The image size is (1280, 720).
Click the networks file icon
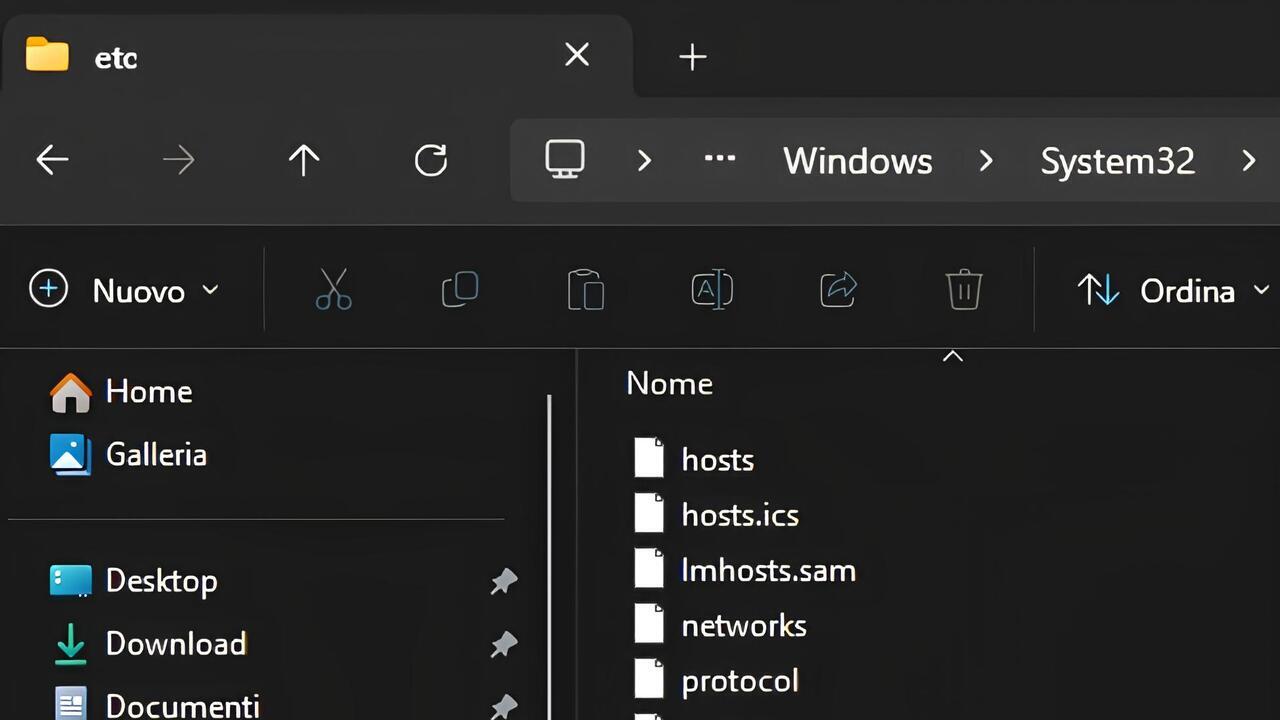click(649, 625)
